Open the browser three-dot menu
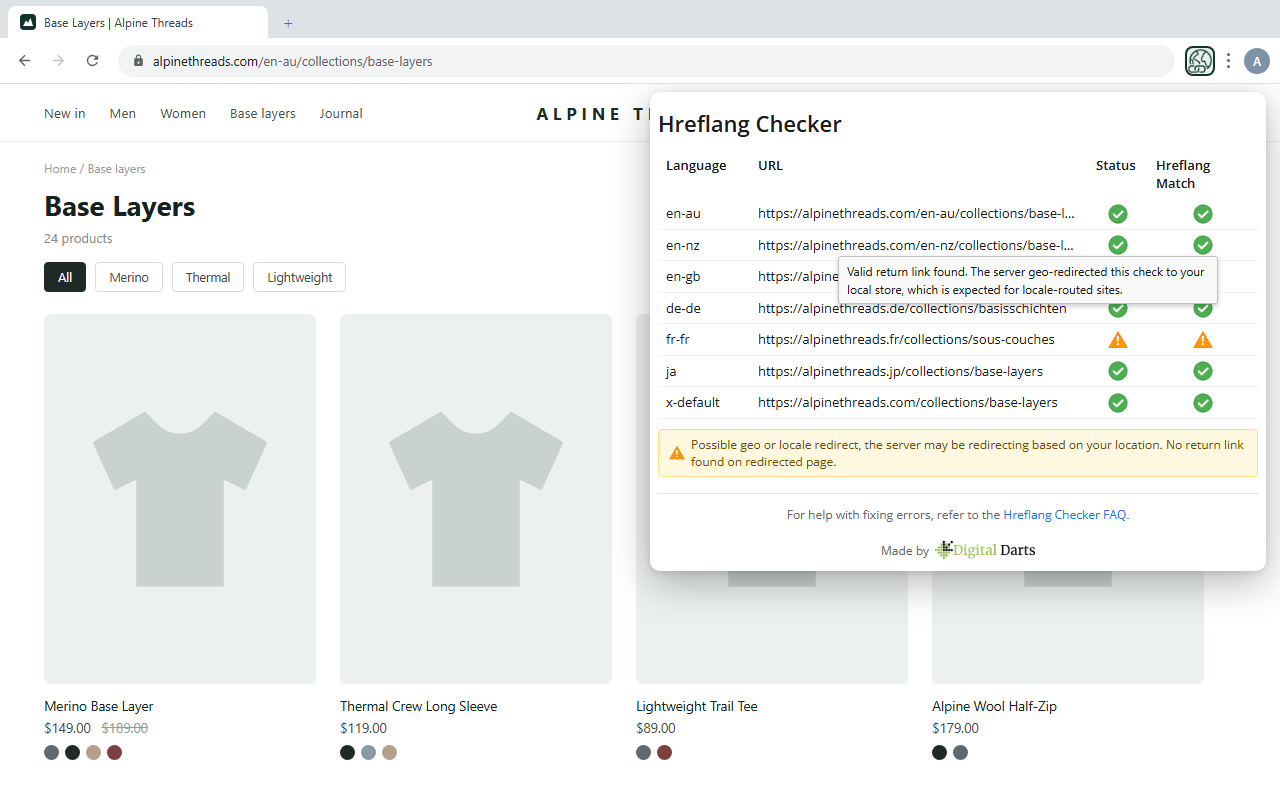 pyautogui.click(x=1228, y=61)
